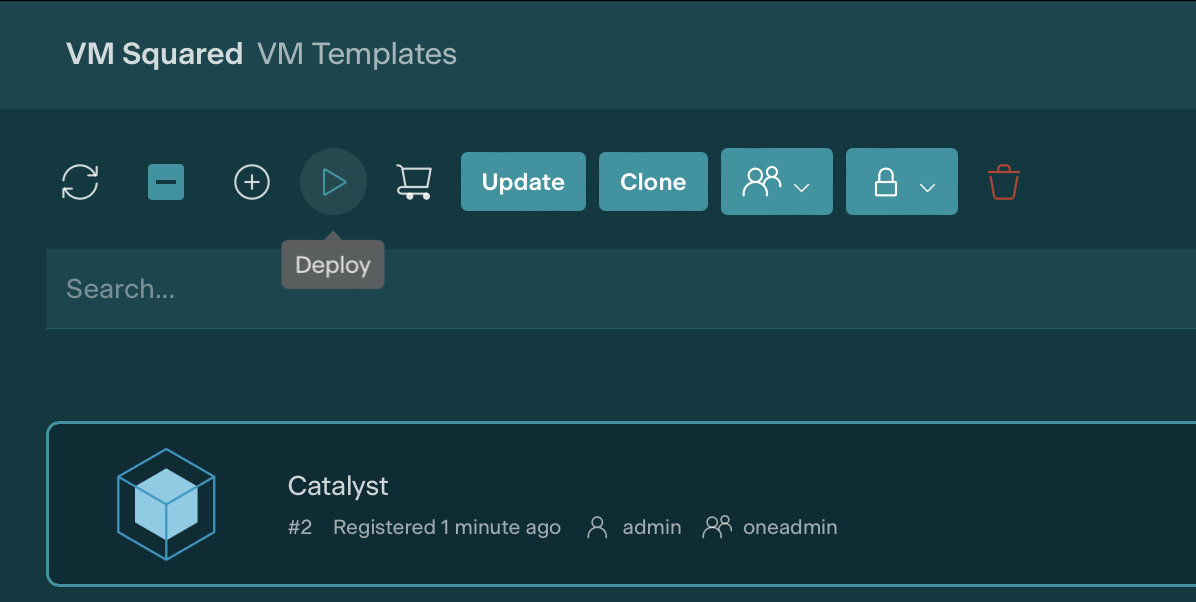This screenshot has width=1196, height=602.
Task: Go to VM Squared breadcrumb
Action: click(154, 54)
